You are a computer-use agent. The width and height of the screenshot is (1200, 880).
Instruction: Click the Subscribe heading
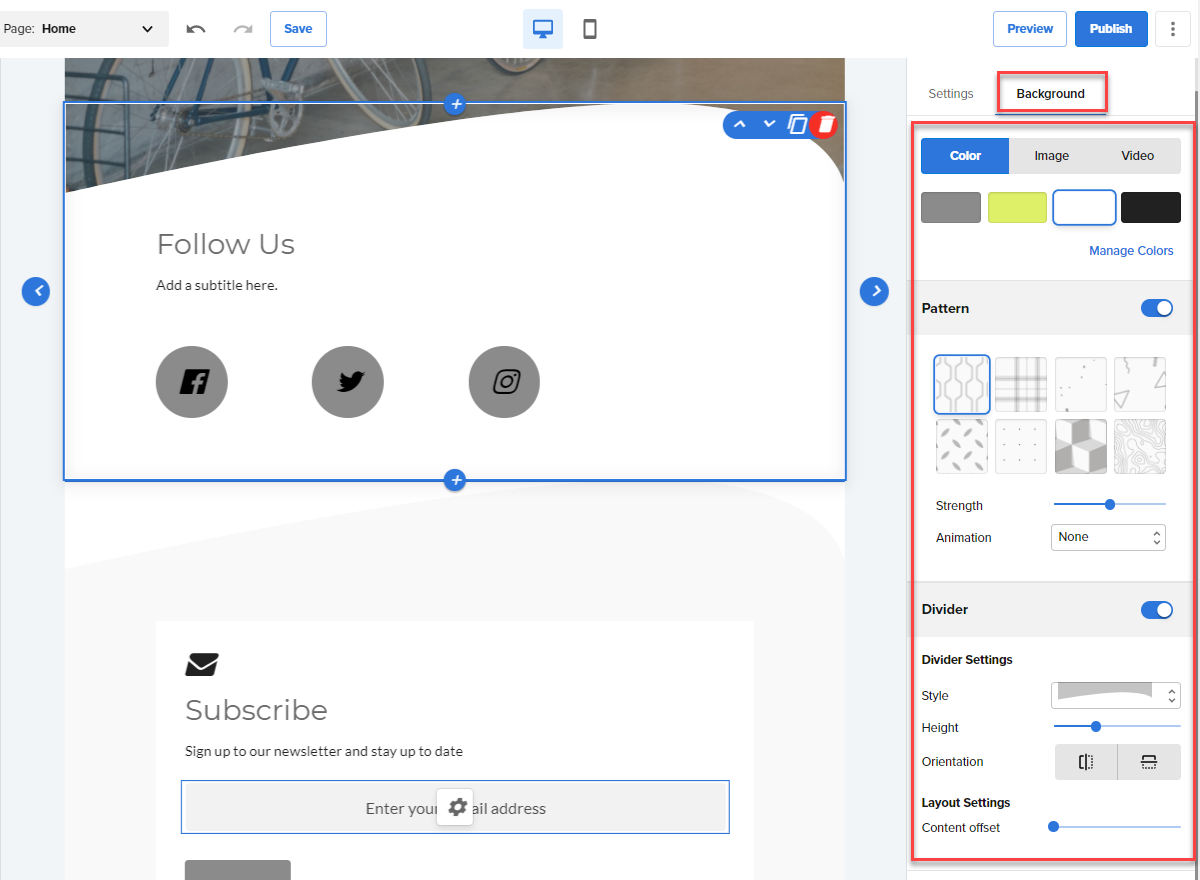pos(256,710)
